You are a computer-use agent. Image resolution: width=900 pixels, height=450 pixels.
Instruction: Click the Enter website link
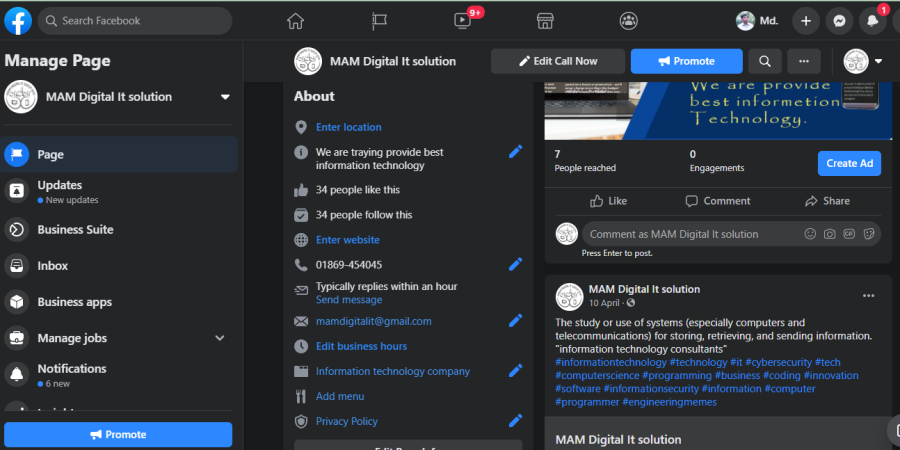348,240
